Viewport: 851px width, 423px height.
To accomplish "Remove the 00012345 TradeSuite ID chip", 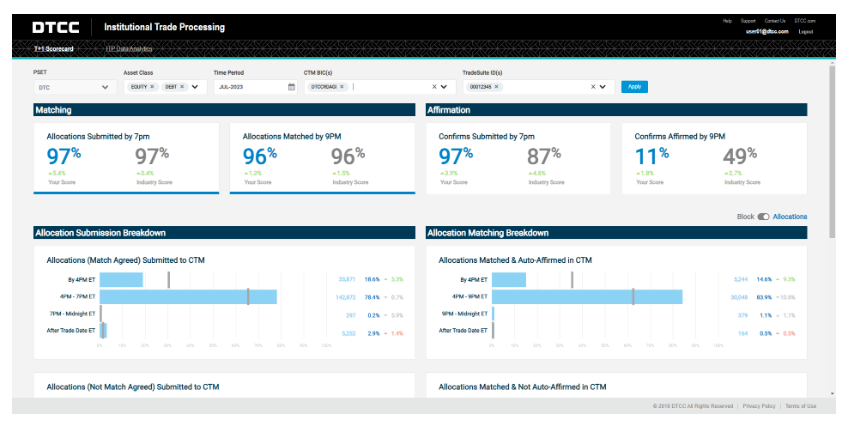I will [x=496, y=86].
